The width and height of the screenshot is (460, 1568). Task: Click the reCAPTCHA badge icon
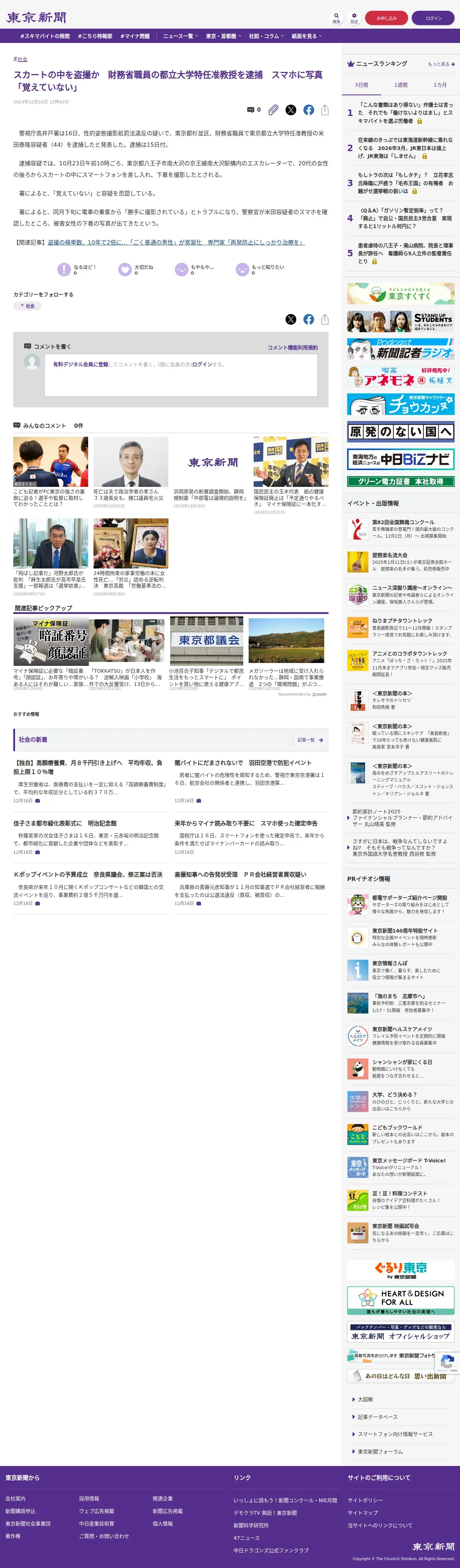[x=447, y=1364]
